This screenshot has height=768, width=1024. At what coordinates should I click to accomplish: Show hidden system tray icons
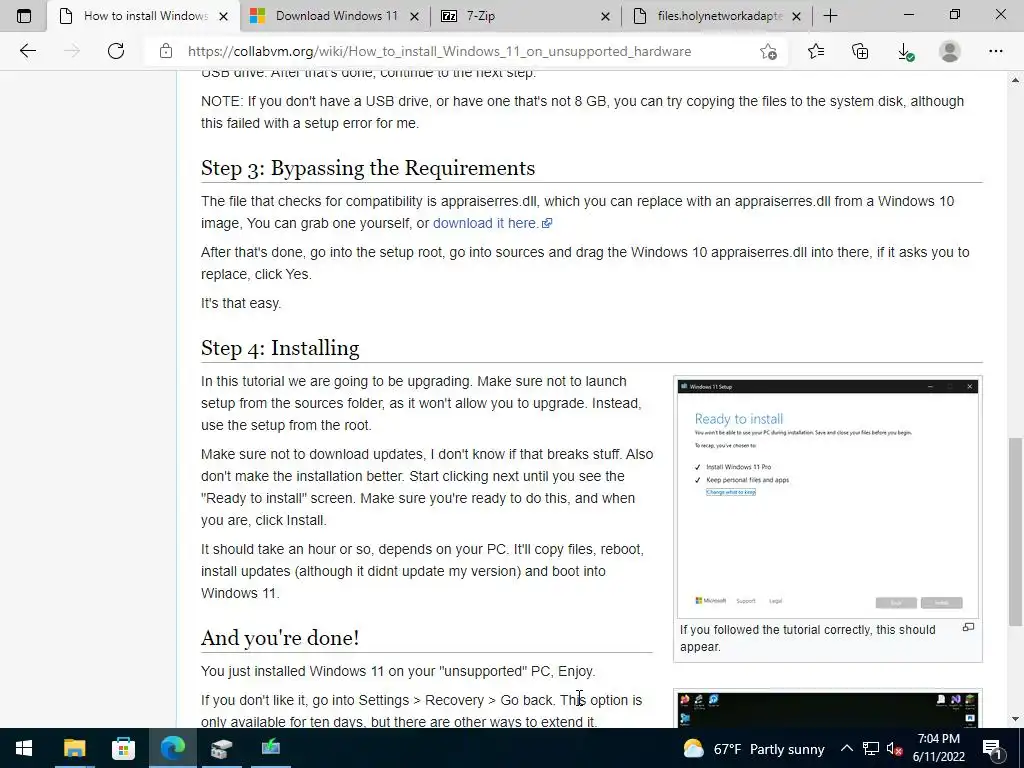846,748
